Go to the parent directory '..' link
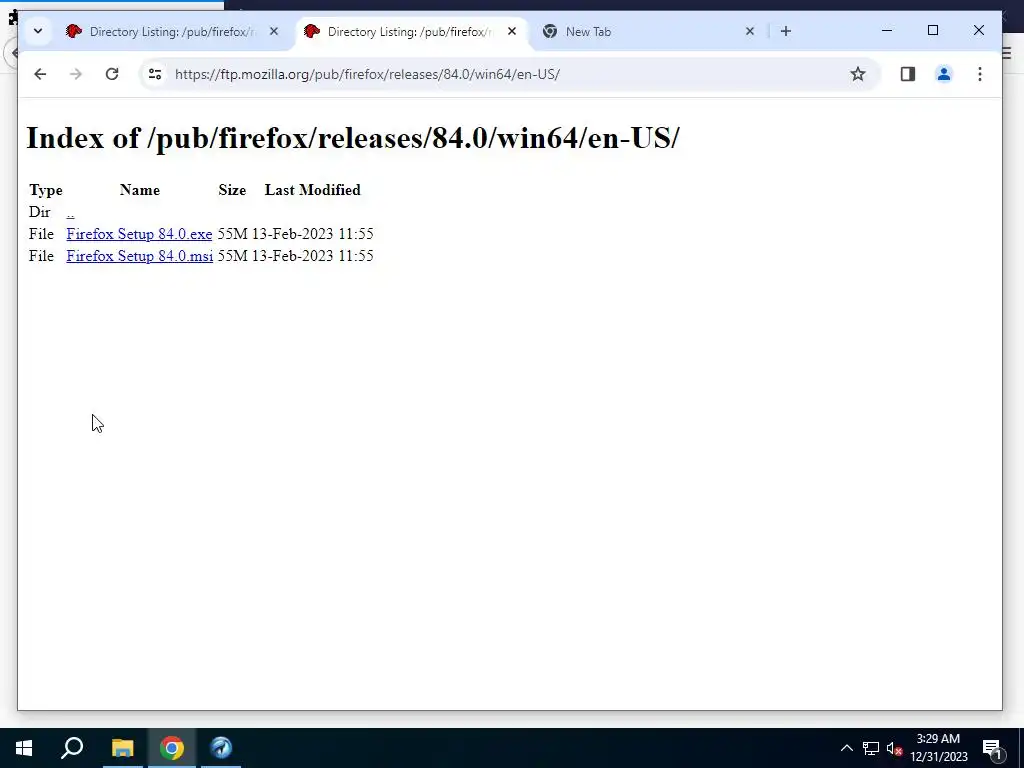The height and width of the screenshot is (768, 1024). (70, 212)
